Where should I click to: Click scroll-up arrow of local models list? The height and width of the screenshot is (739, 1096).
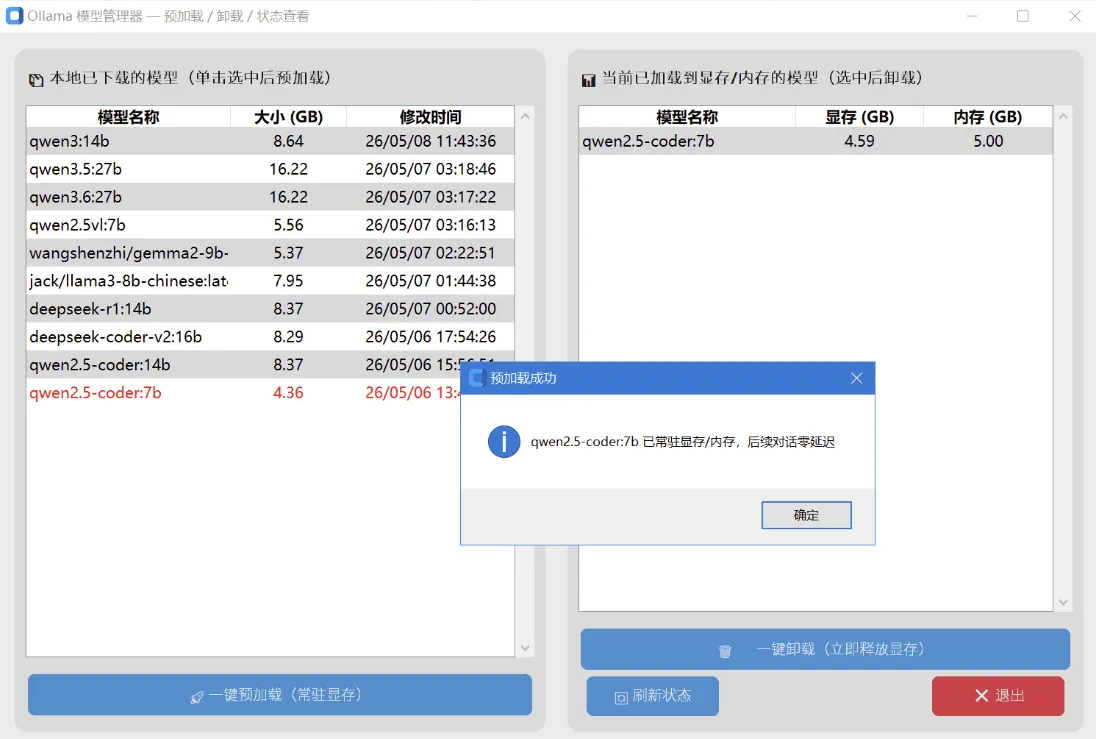click(525, 116)
